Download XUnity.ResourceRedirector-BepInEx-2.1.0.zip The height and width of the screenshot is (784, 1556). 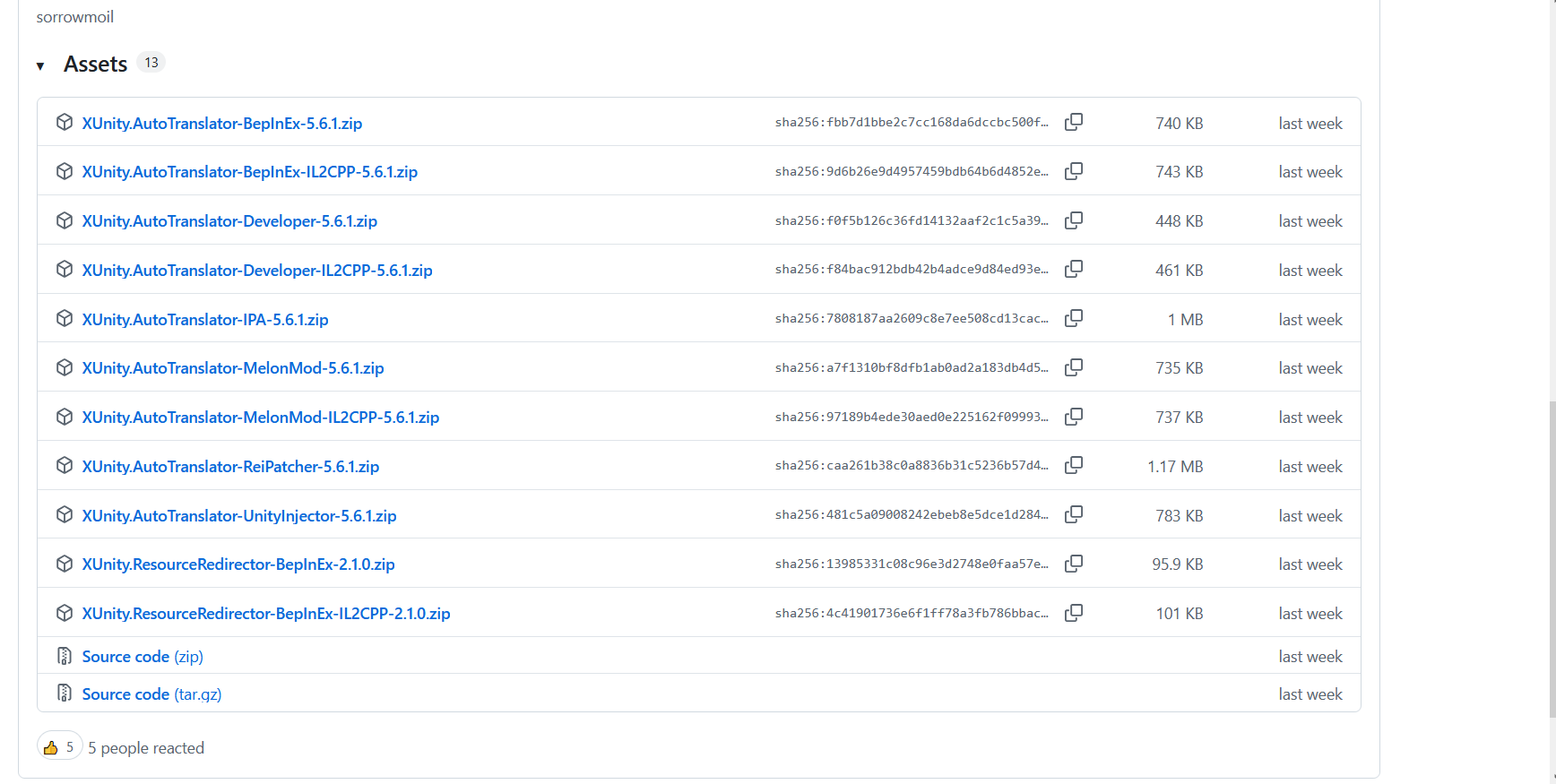tap(238, 564)
